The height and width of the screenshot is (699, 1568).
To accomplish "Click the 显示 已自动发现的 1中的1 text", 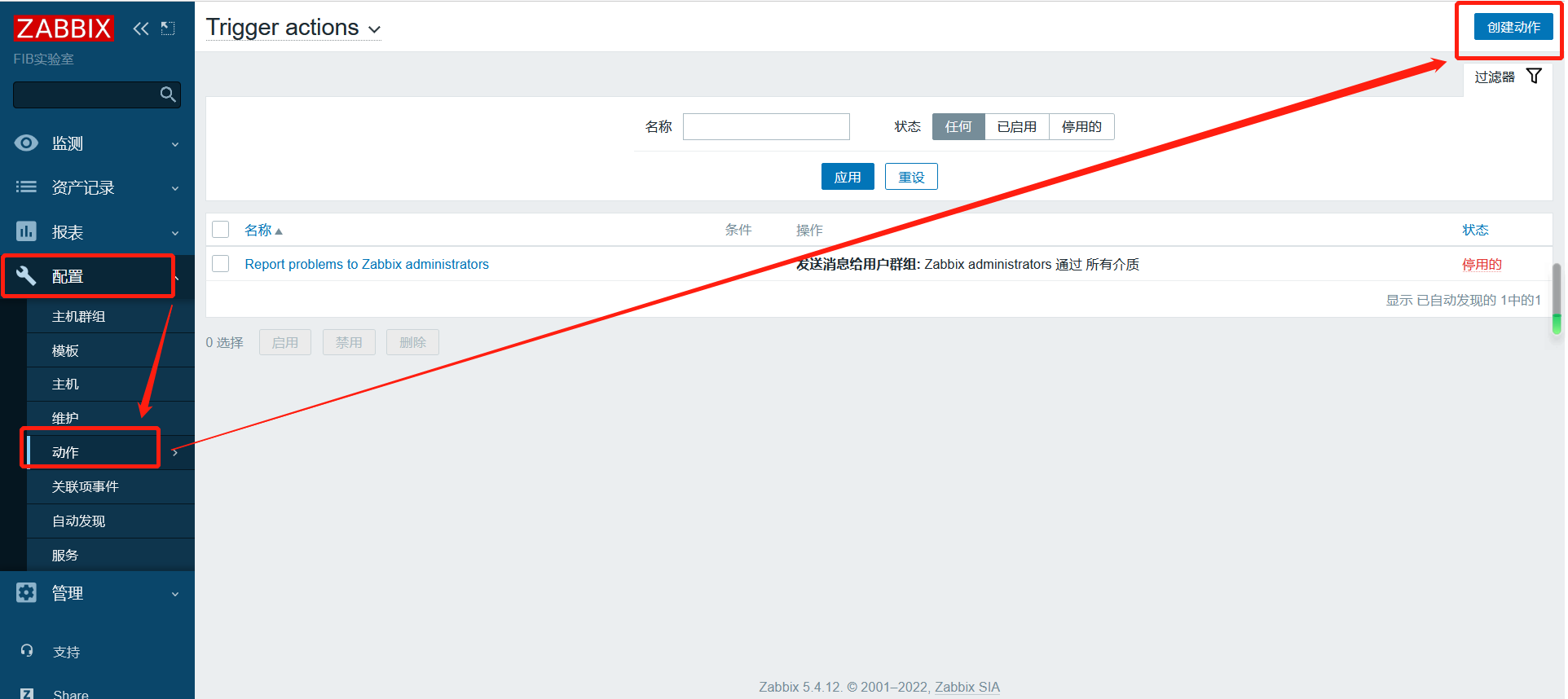I will pos(1464,301).
